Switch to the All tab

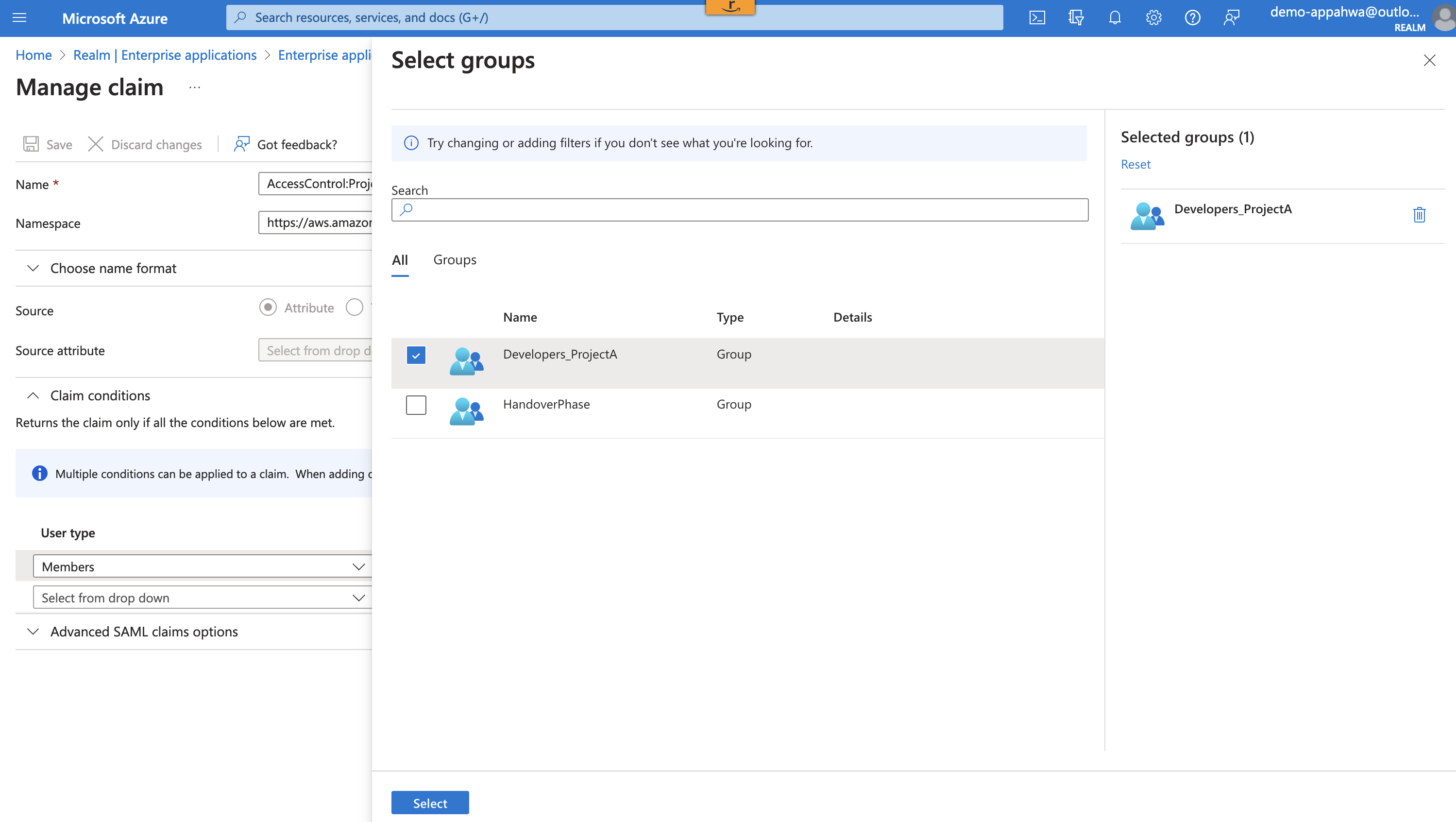(x=400, y=260)
